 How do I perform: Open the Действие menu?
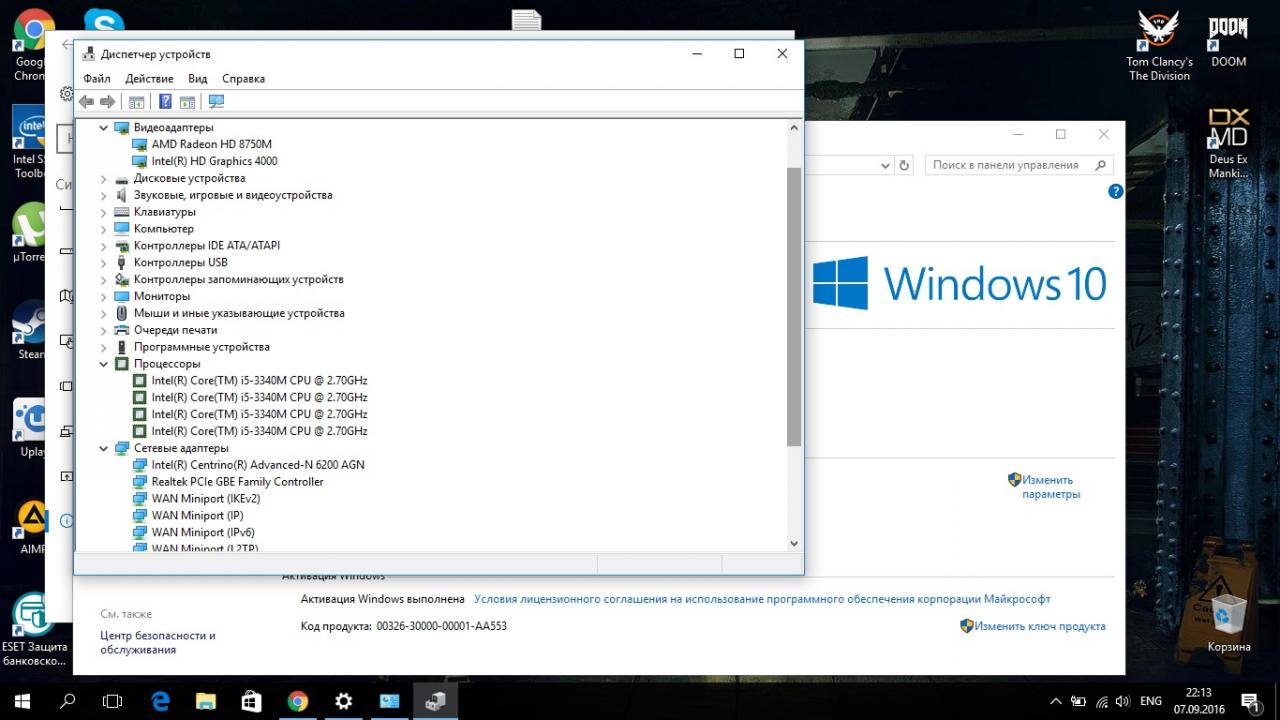point(149,79)
